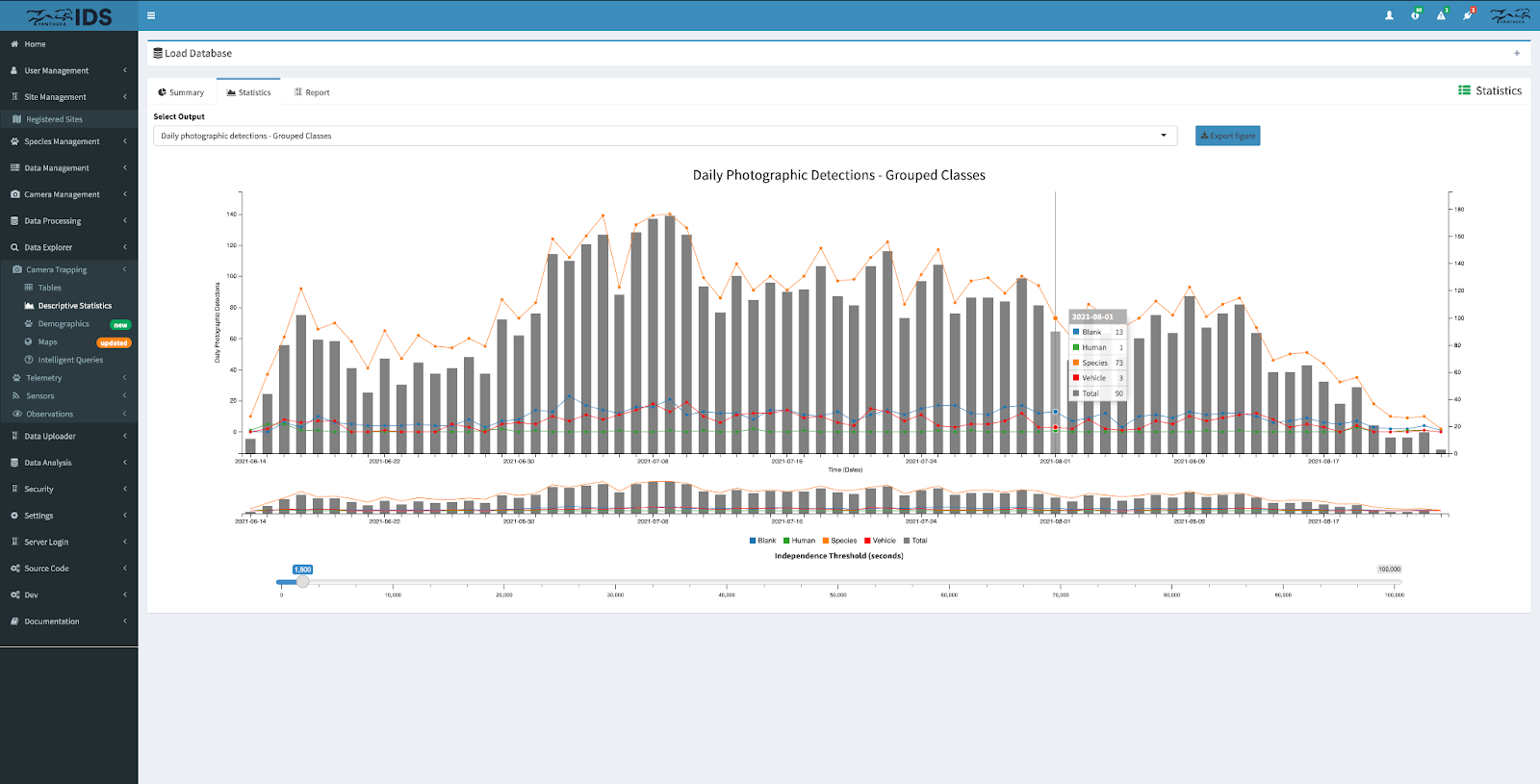This screenshot has width=1540, height=784.
Task: Open the plug connections icon
Action: pyautogui.click(x=1468, y=14)
